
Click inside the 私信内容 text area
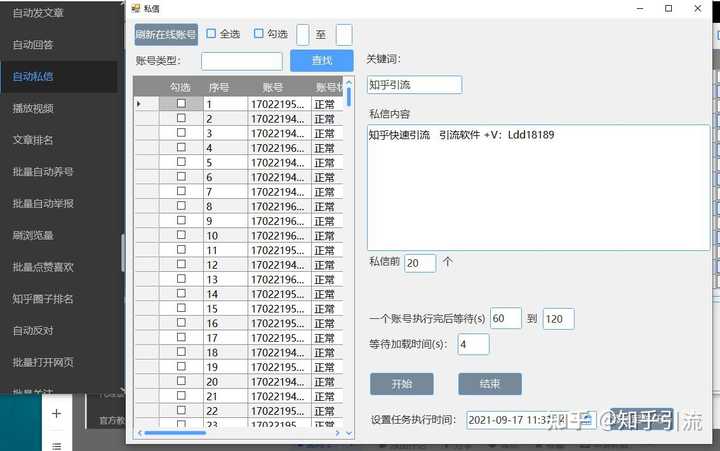pyautogui.click(x=538, y=187)
